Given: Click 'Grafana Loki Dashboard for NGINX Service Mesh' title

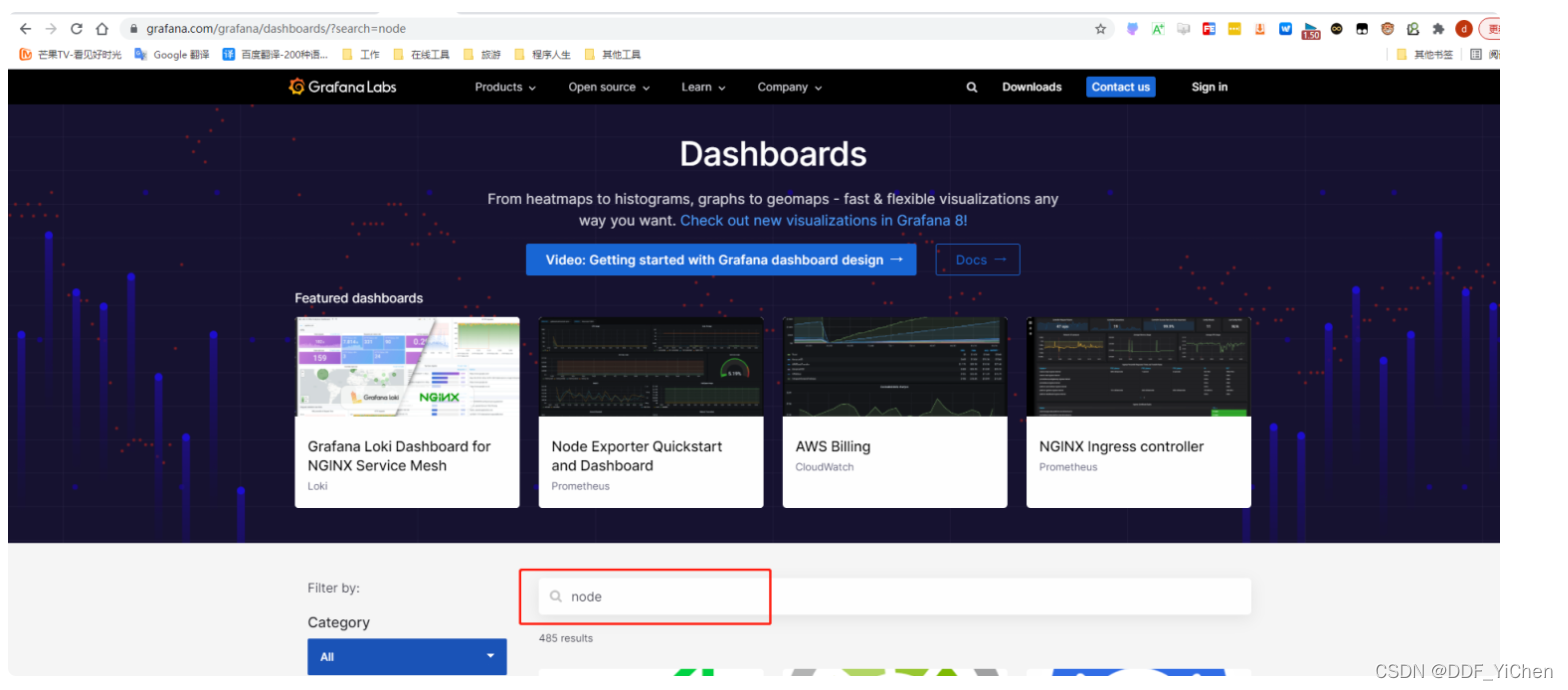Looking at the screenshot, I should [x=399, y=456].
